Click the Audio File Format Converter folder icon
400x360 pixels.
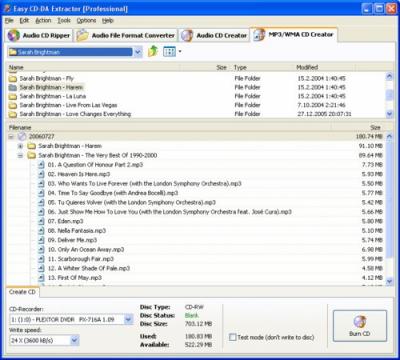[82, 35]
